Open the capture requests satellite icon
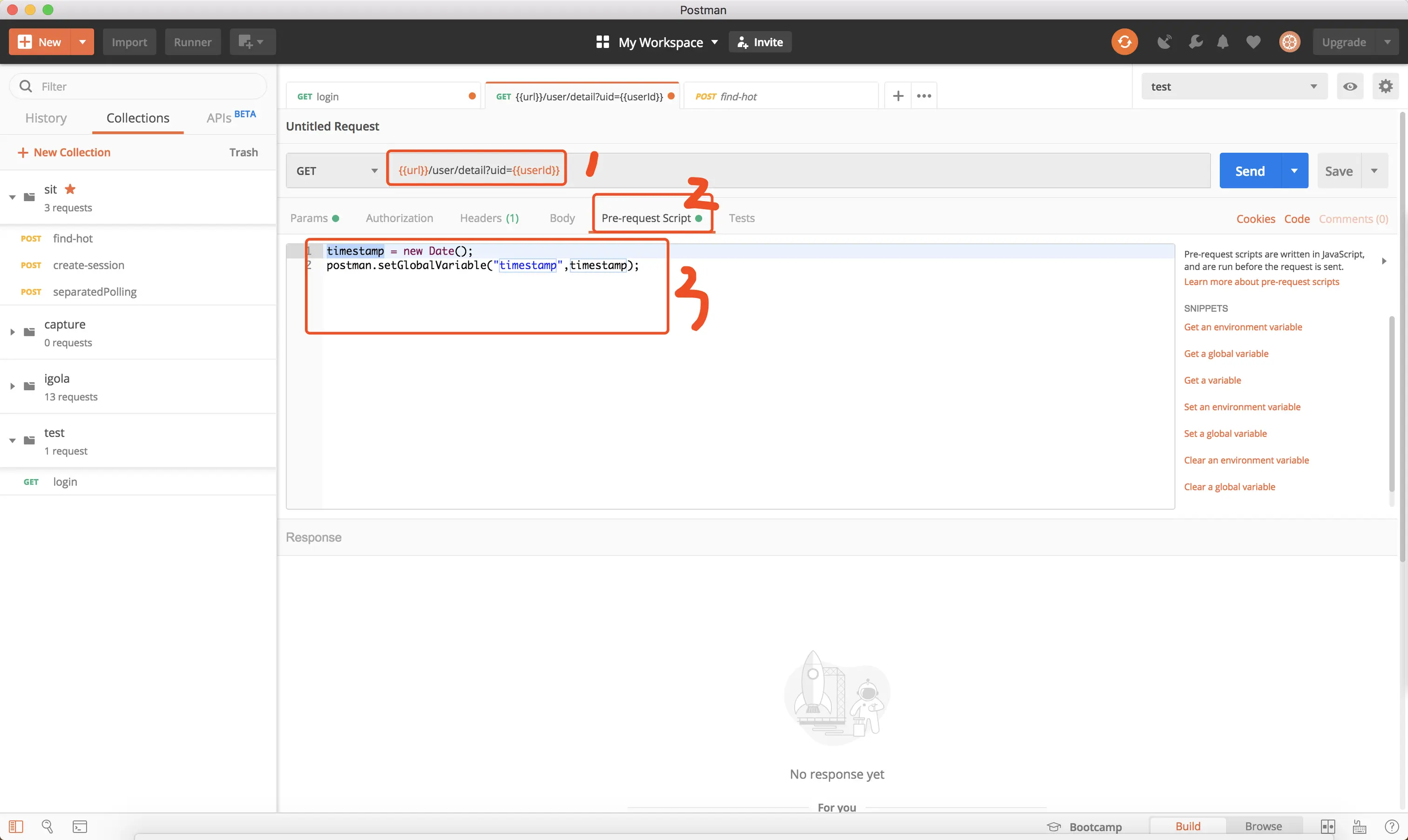The width and height of the screenshot is (1408, 840). point(1164,42)
